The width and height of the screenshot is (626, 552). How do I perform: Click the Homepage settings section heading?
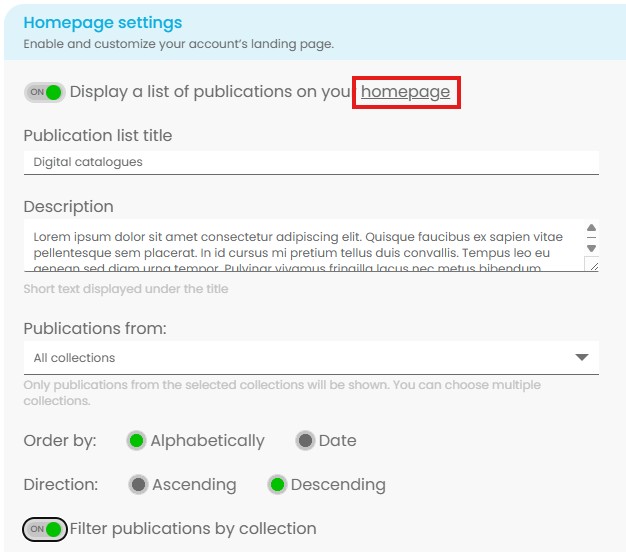(103, 22)
